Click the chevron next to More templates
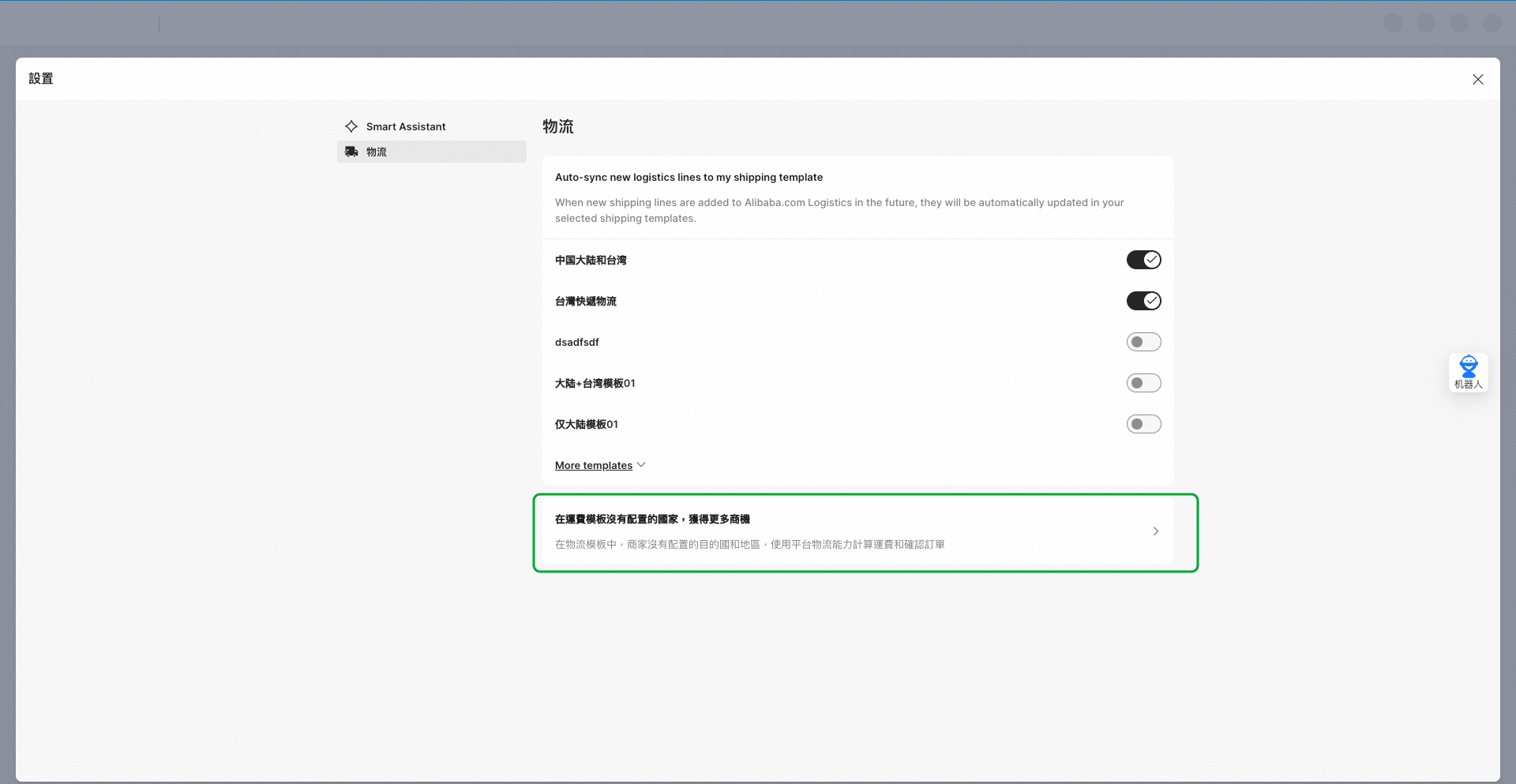Image resolution: width=1516 pixels, height=784 pixels. coord(641,465)
